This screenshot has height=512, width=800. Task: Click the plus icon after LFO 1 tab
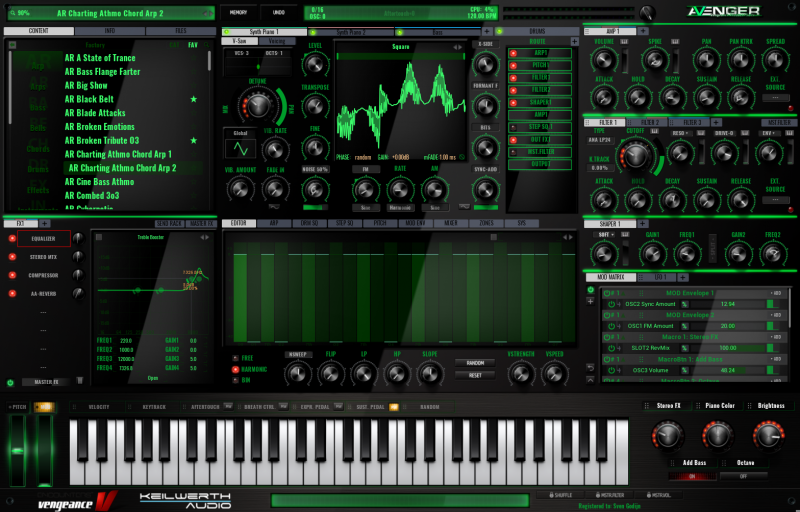(x=682, y=277)
